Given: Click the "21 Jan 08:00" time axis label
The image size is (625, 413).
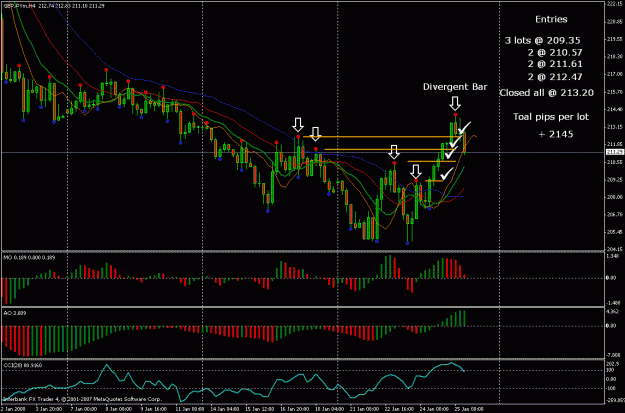Looking at the screenshot, I should pyautogui.click(x=365, y=409).
